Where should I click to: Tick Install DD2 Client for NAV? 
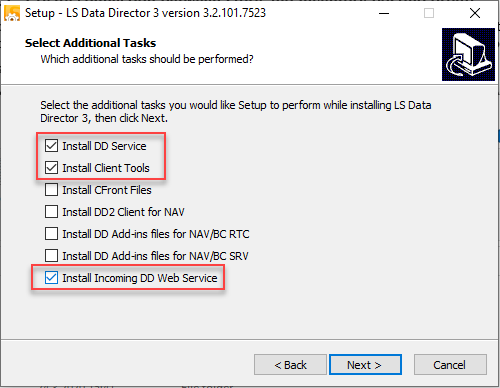point(51,212)
